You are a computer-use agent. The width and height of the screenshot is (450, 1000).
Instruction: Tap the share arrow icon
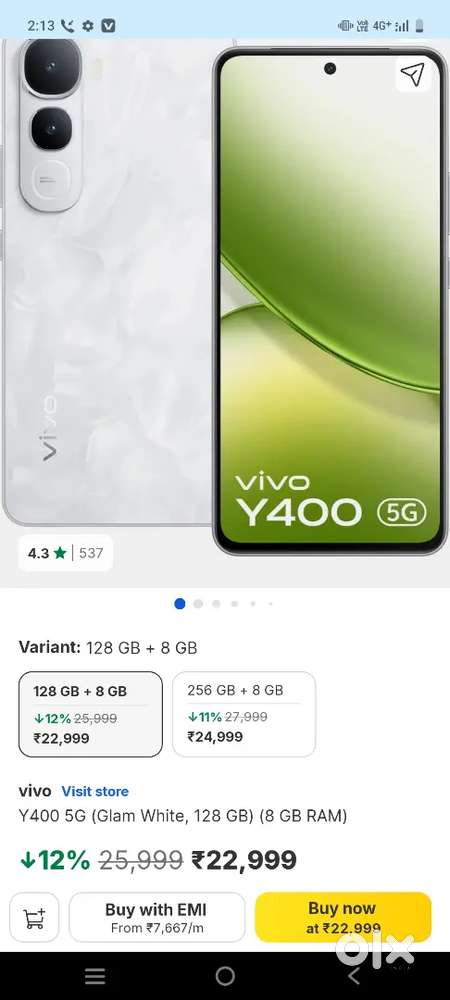[412, 75]
